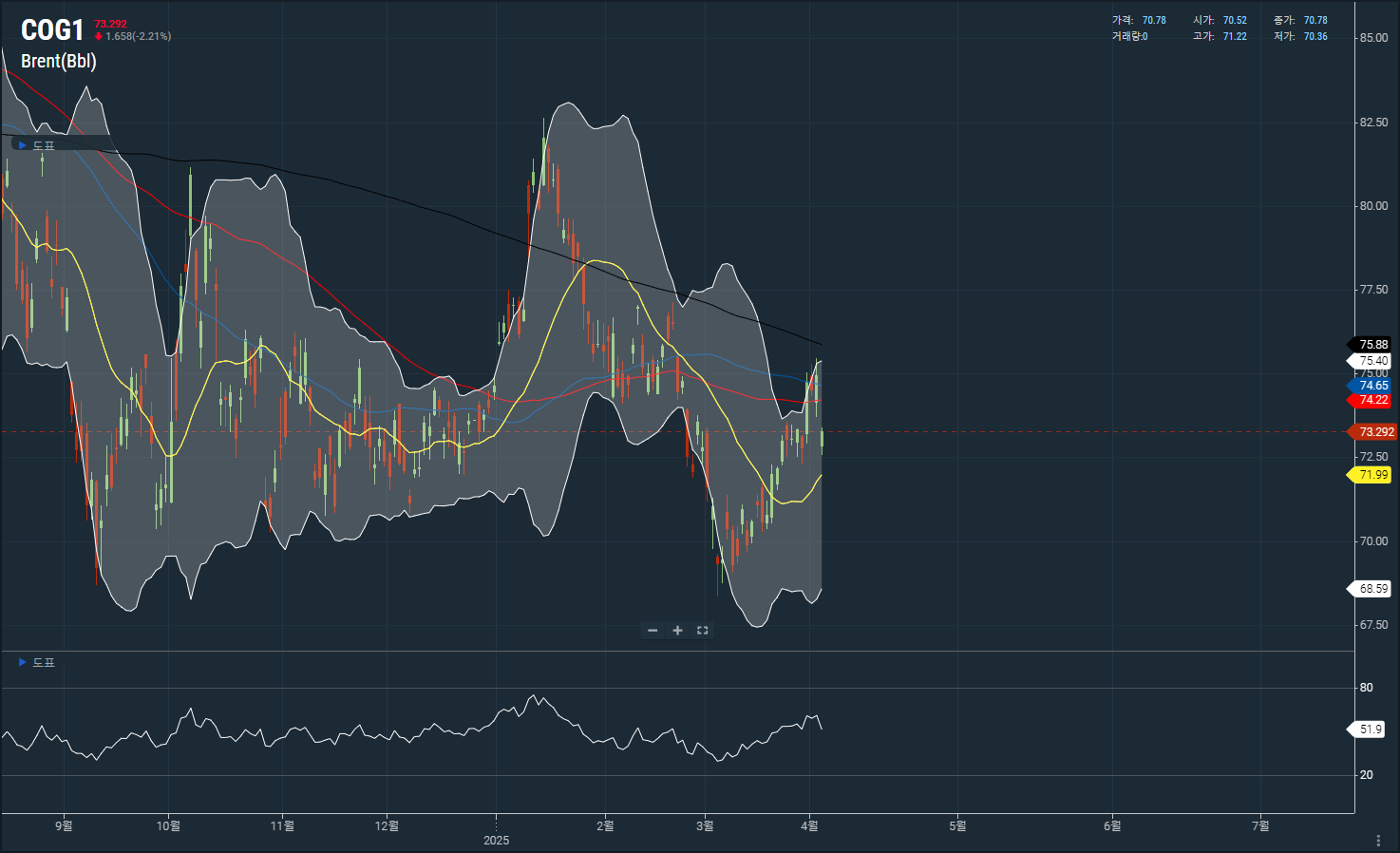The height and width of the screenshot is (853, 1400).
Task: Click the COG1 symbol title
Action: click(52, 30)
